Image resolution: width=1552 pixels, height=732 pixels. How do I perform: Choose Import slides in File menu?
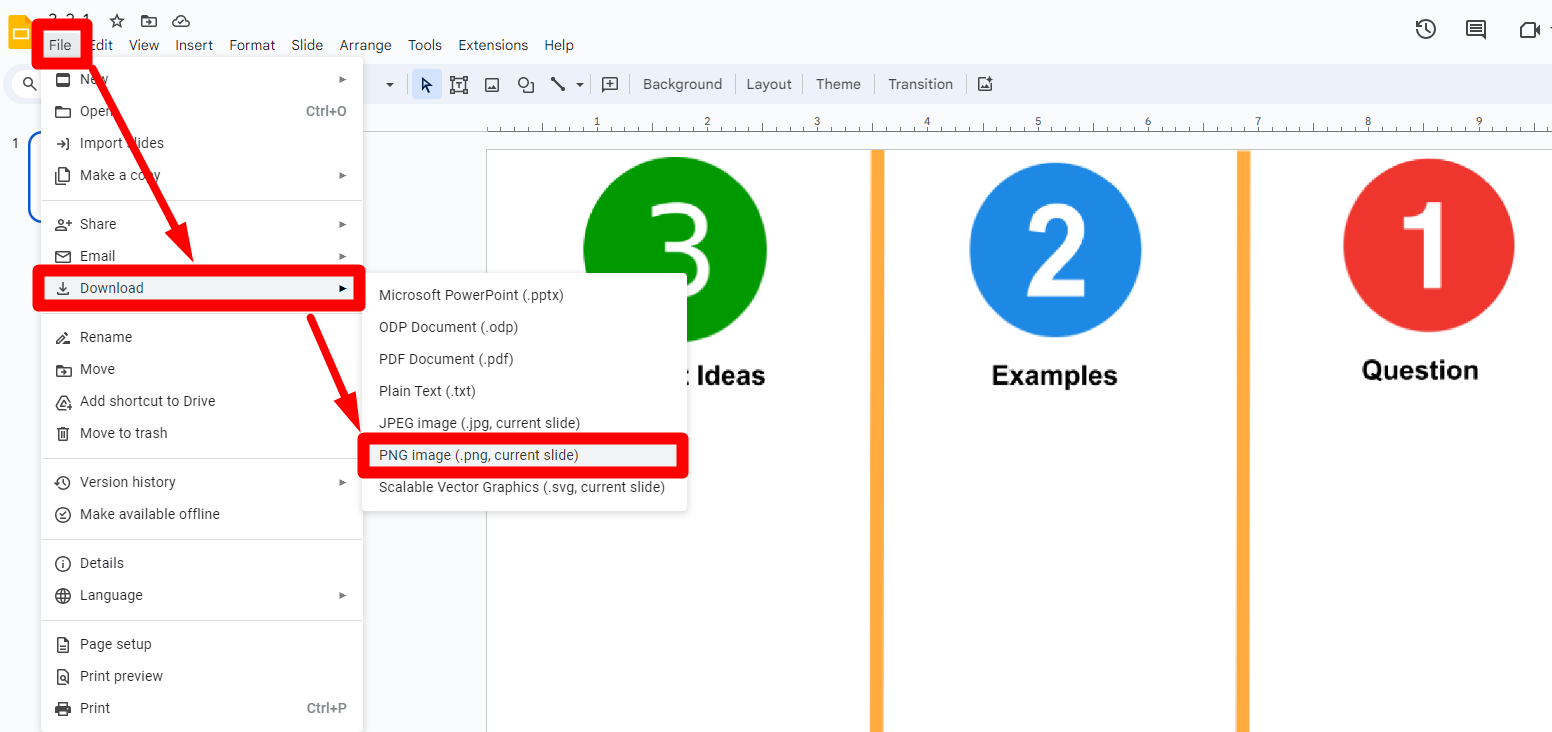(x=202, y=143)
